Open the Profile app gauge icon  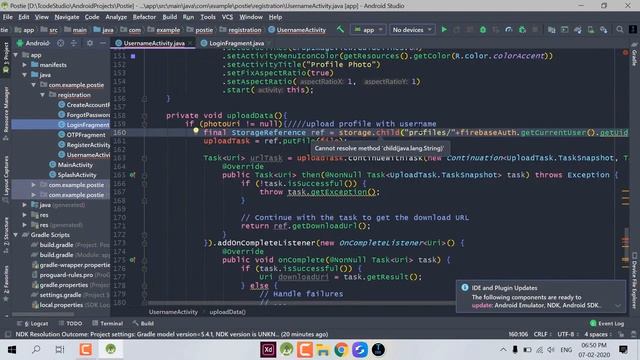pyautogui.click(x=509, y=29)
